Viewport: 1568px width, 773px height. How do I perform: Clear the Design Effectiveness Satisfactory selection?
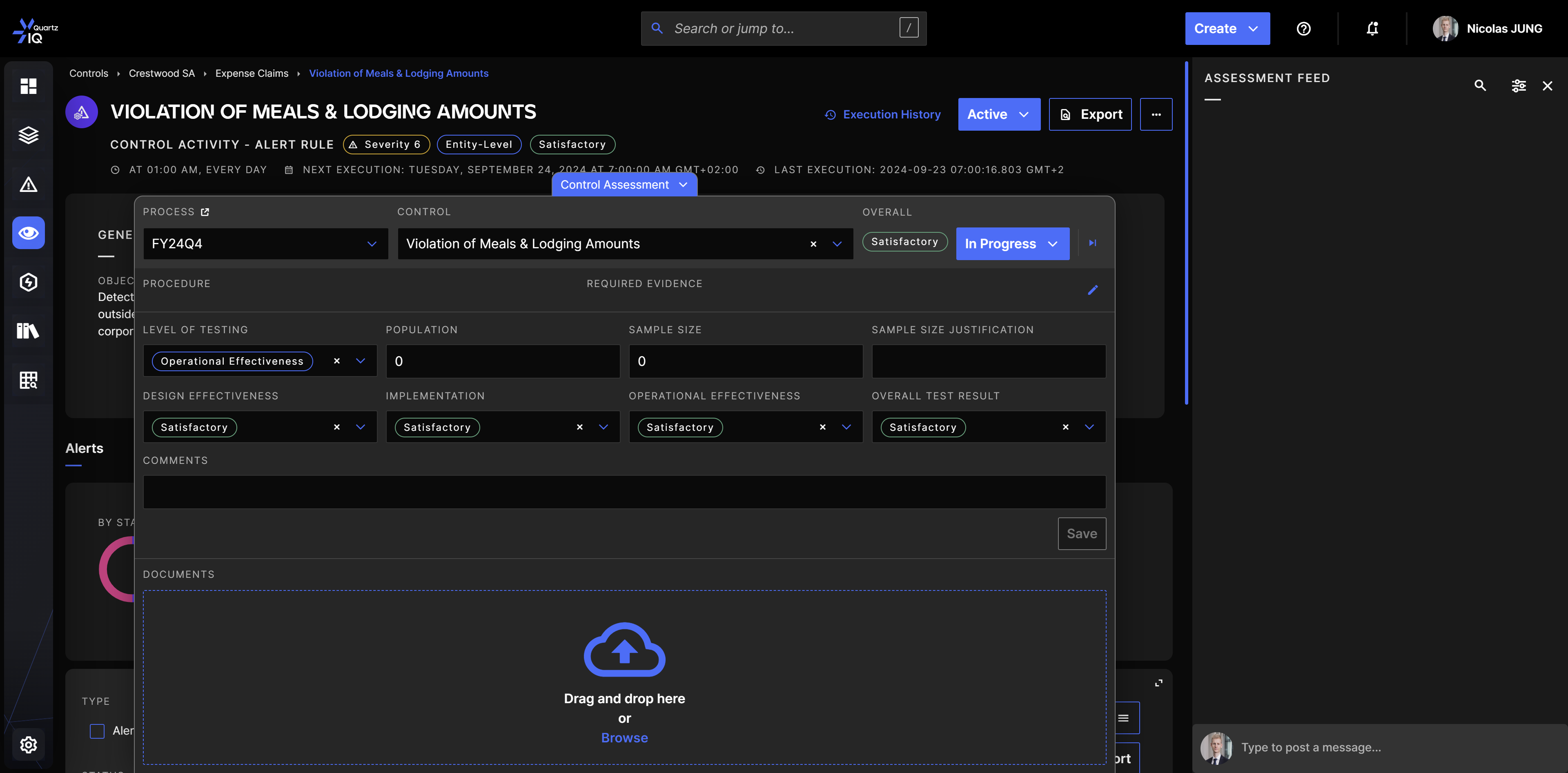(336, 427)
